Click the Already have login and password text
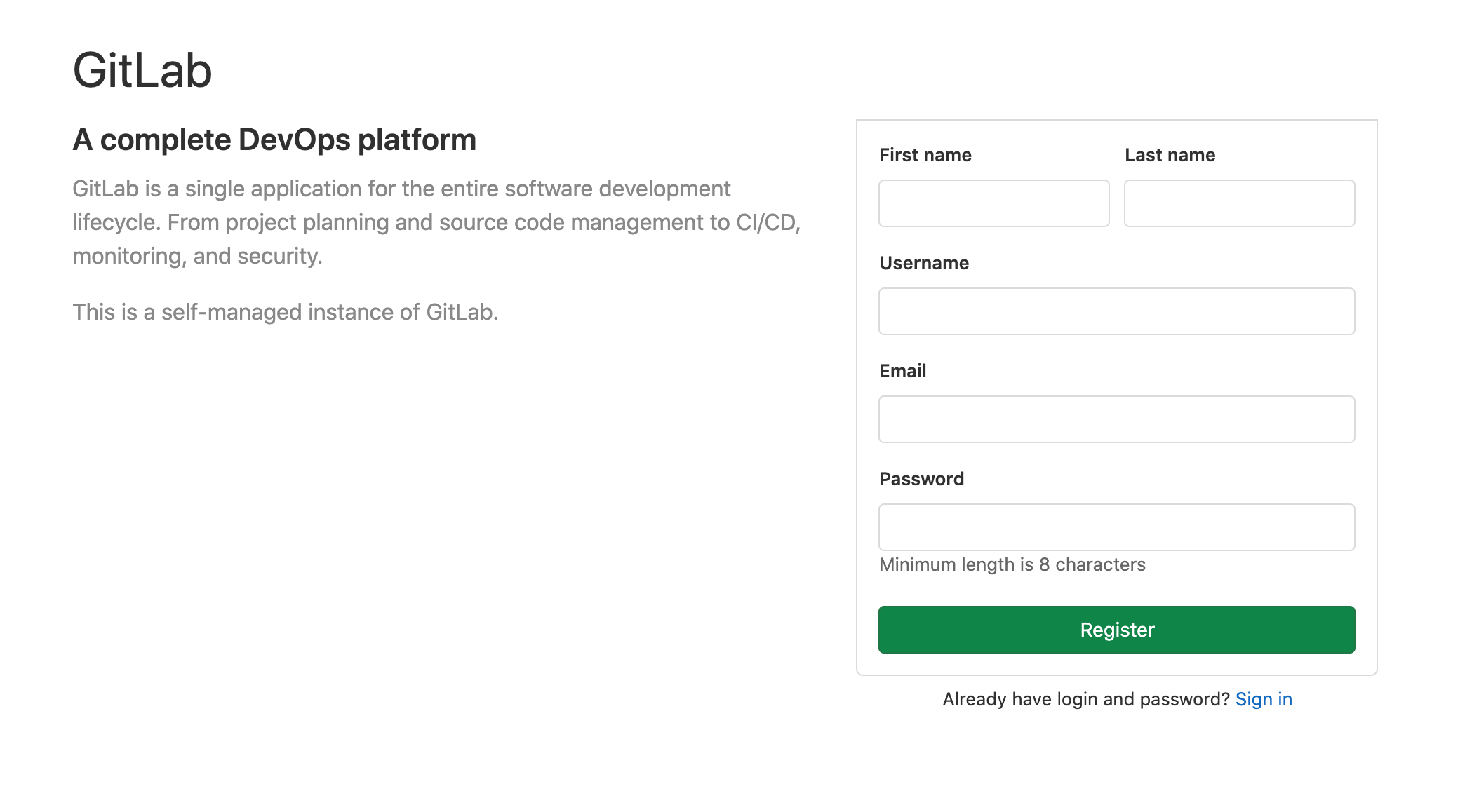Viewport: 1479px width, 812px height. coord(1085,698)
